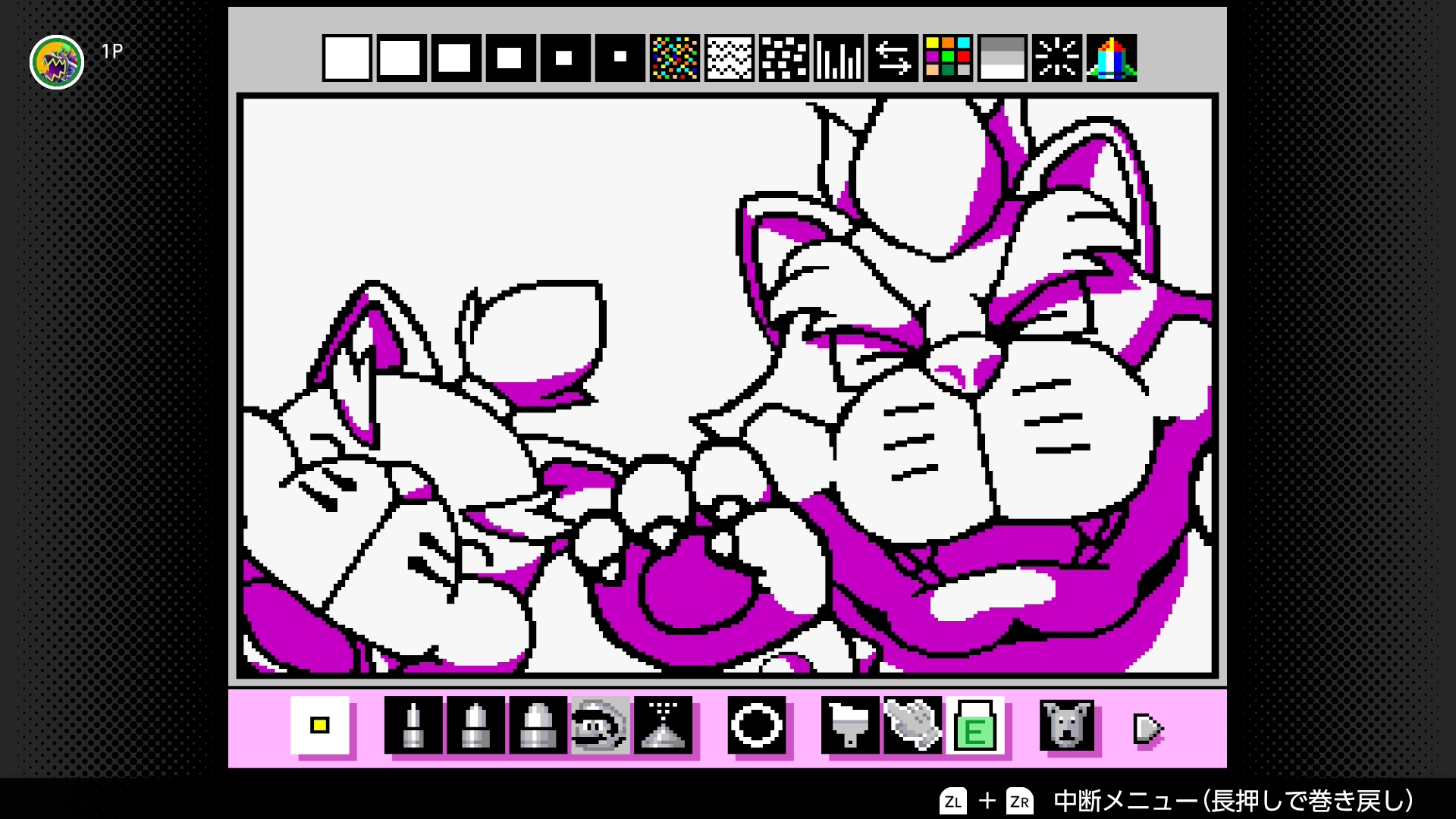Image resolution: width=1456 pixels, height=819 pixels.
Task: Pick the circle shape tool
Action: 756,726
